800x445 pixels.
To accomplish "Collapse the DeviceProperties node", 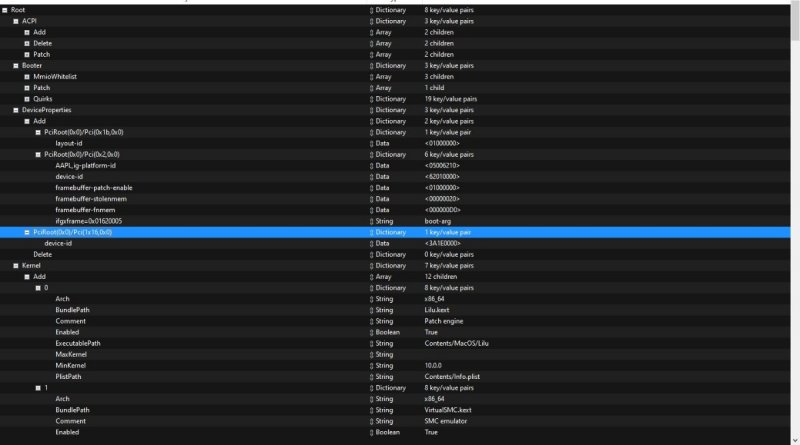I will coord(16,110).
